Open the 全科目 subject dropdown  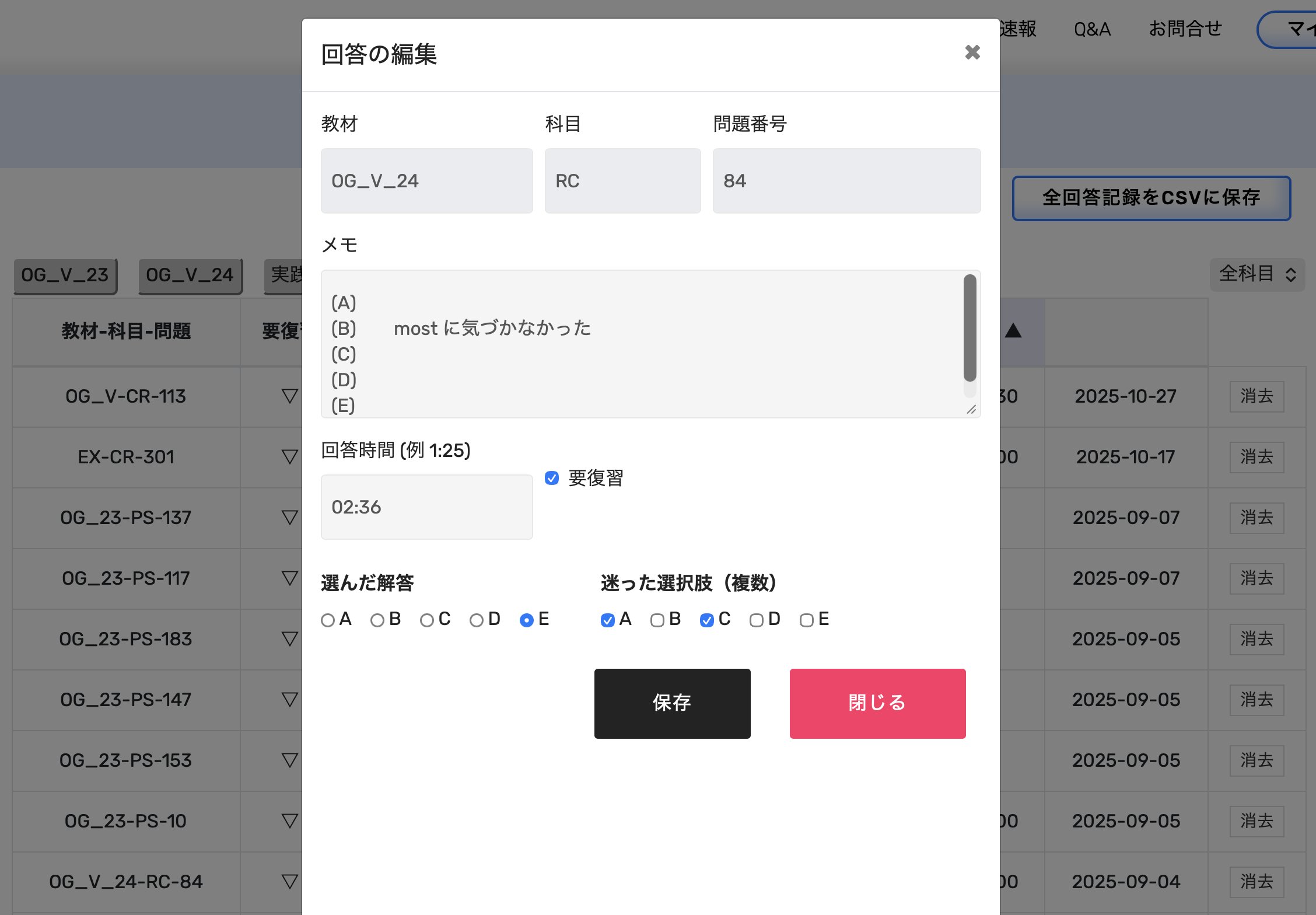[x=1257, y=274]
